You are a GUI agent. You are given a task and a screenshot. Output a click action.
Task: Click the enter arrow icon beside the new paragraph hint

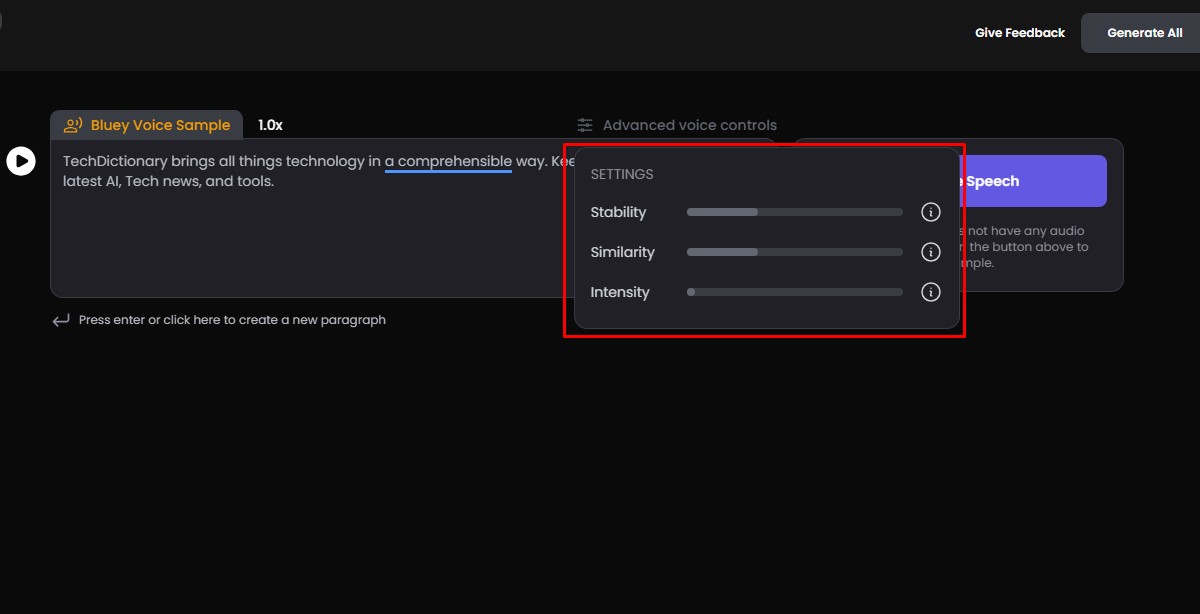(61, 319)
